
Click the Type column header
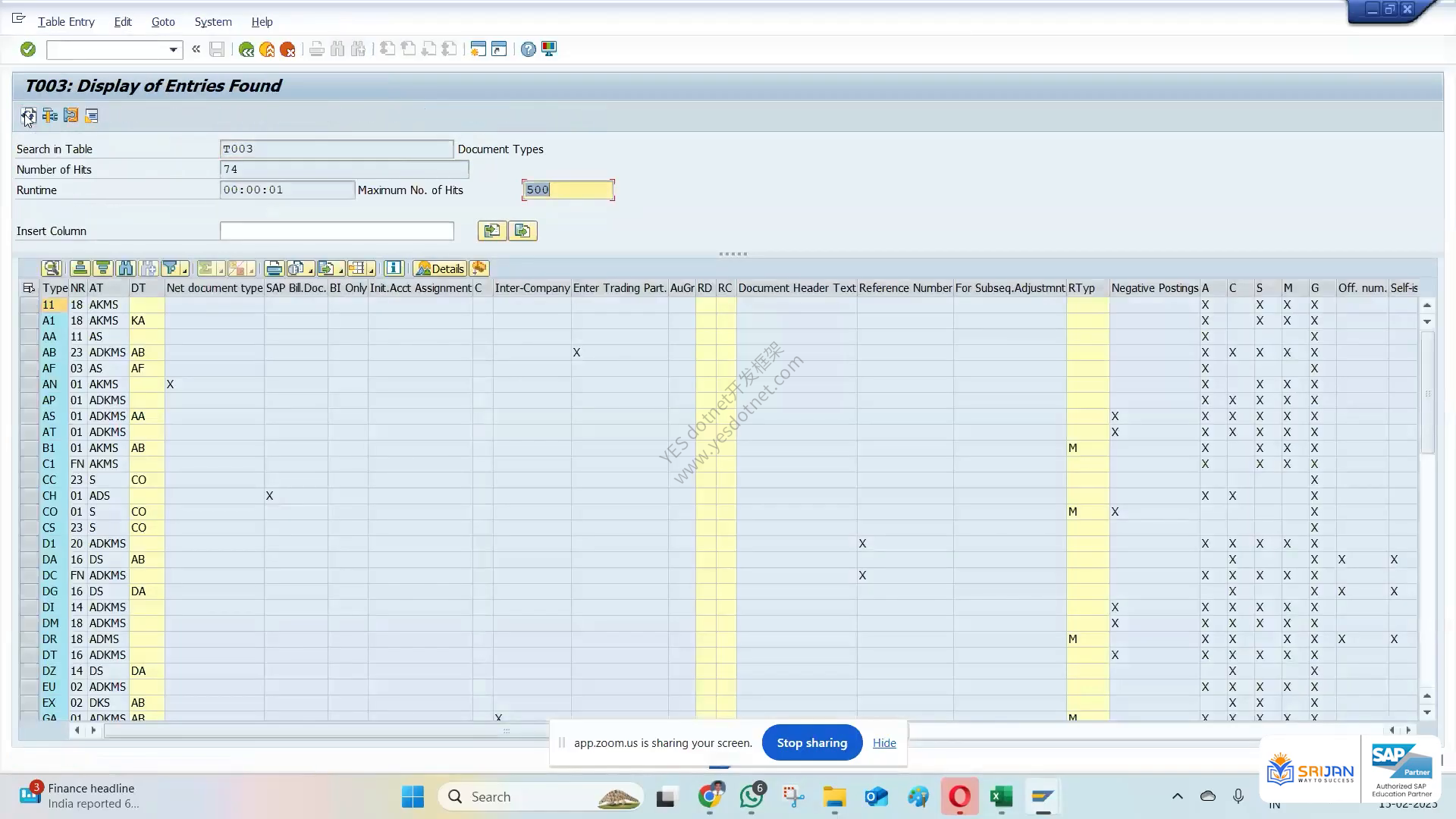tap(55, 288)
